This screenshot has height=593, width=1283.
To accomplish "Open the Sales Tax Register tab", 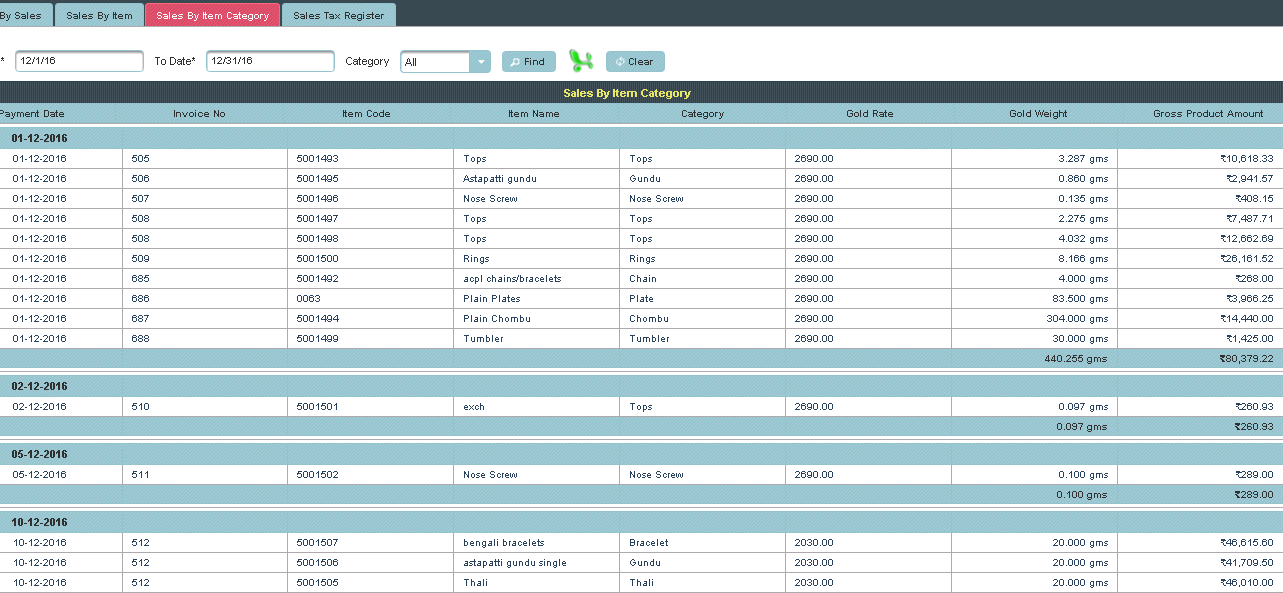I will click(x=339, y=16).
